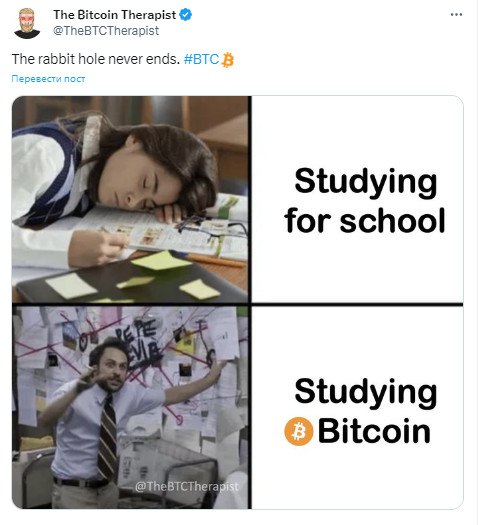Open the sleeping student photo panel
Image resolution: width=478 pixels, height=525 pixels.
[130, 200]
